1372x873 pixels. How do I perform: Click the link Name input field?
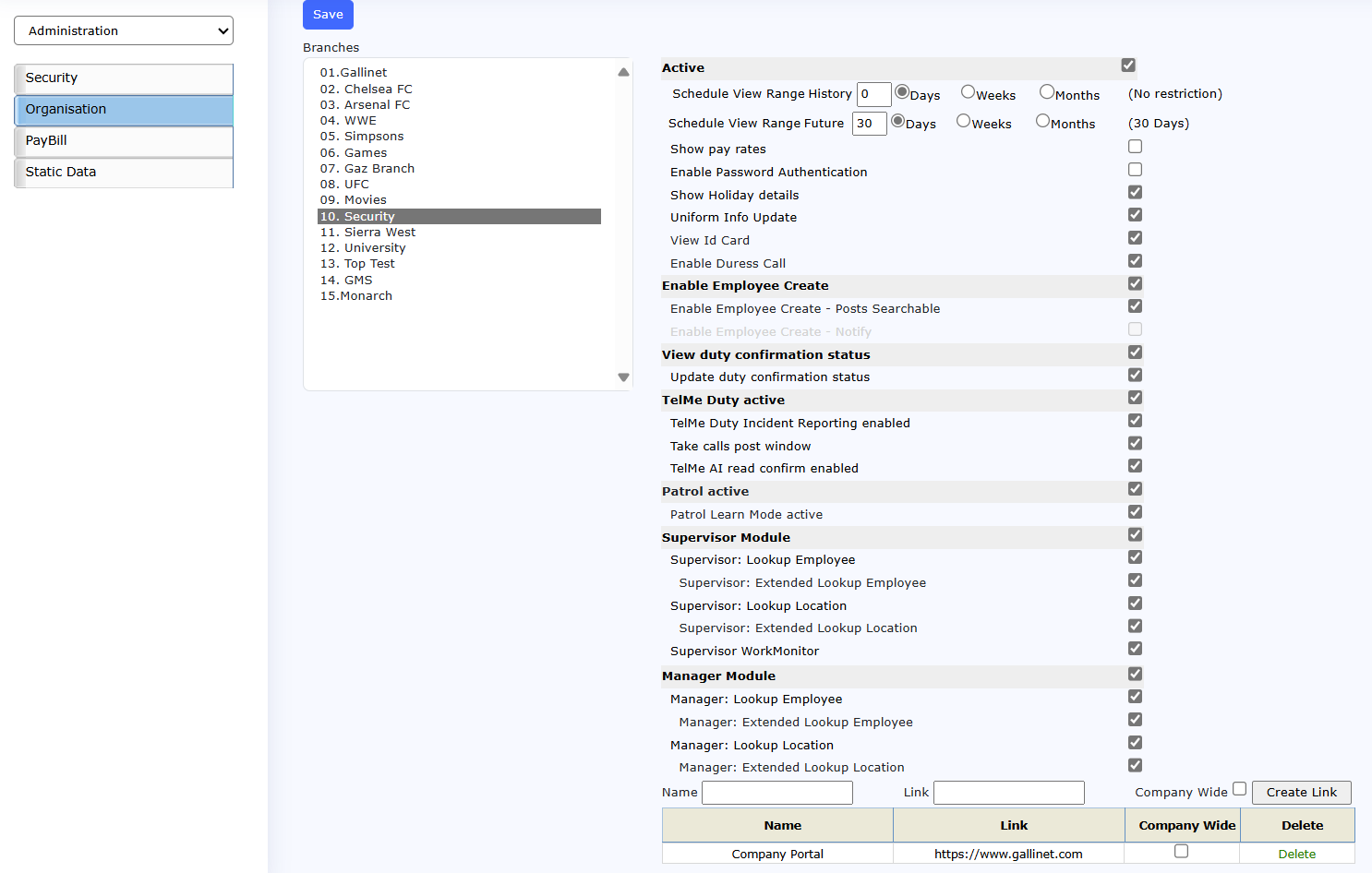(776, 793)
